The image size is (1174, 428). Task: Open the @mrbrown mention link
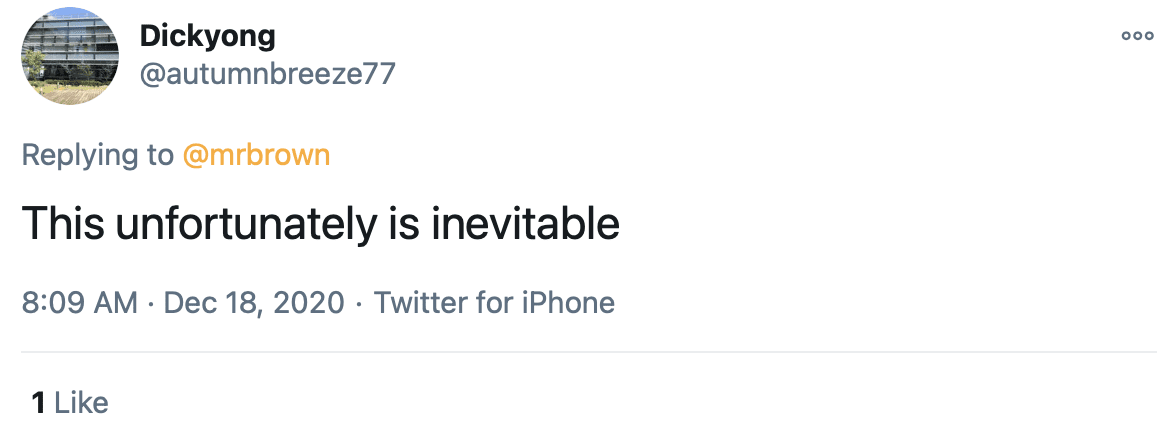255,155
